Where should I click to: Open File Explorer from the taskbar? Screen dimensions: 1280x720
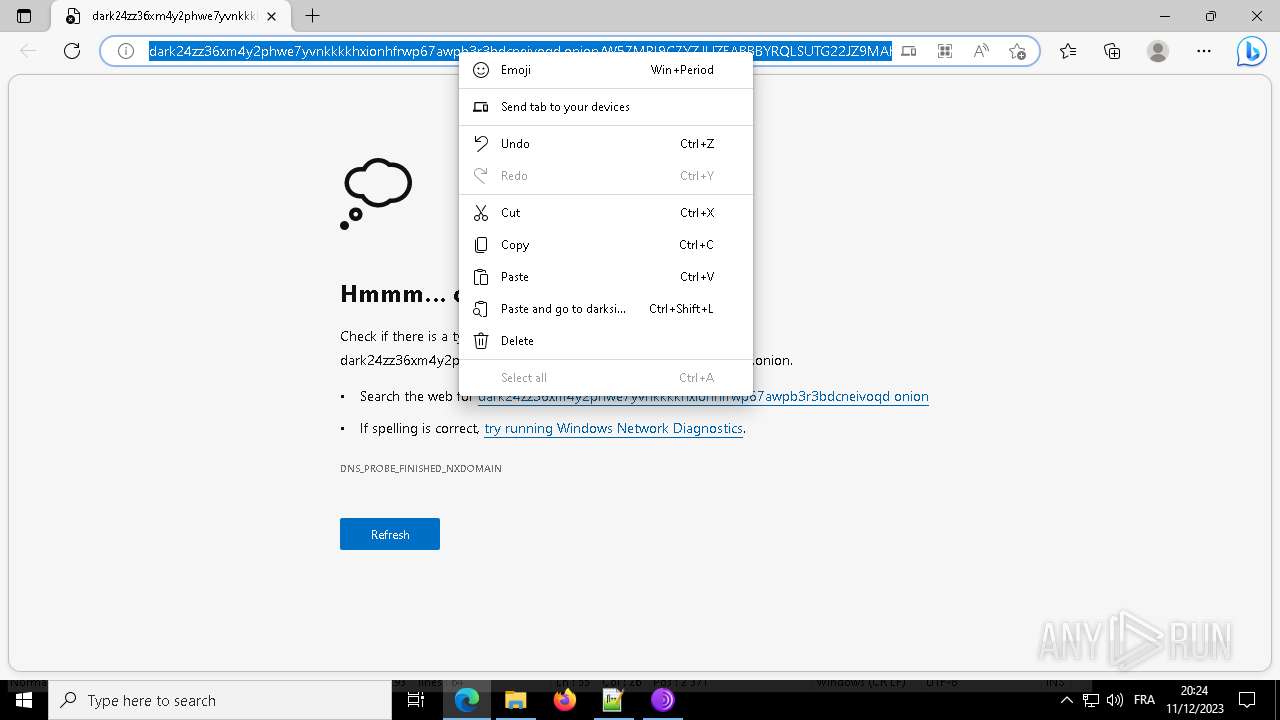coord(515,700)
